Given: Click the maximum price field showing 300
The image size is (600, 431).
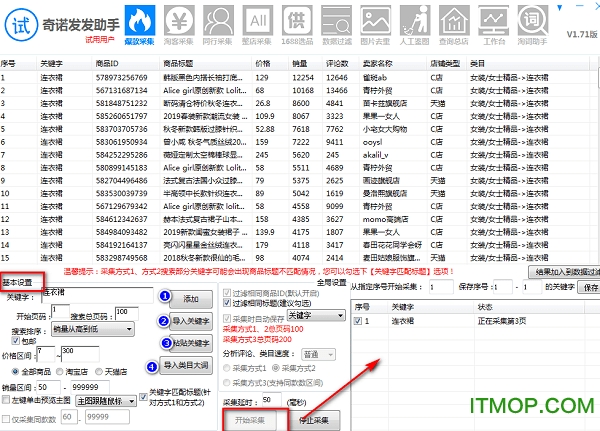Looking at the screenshot, I should pos(80,354).
